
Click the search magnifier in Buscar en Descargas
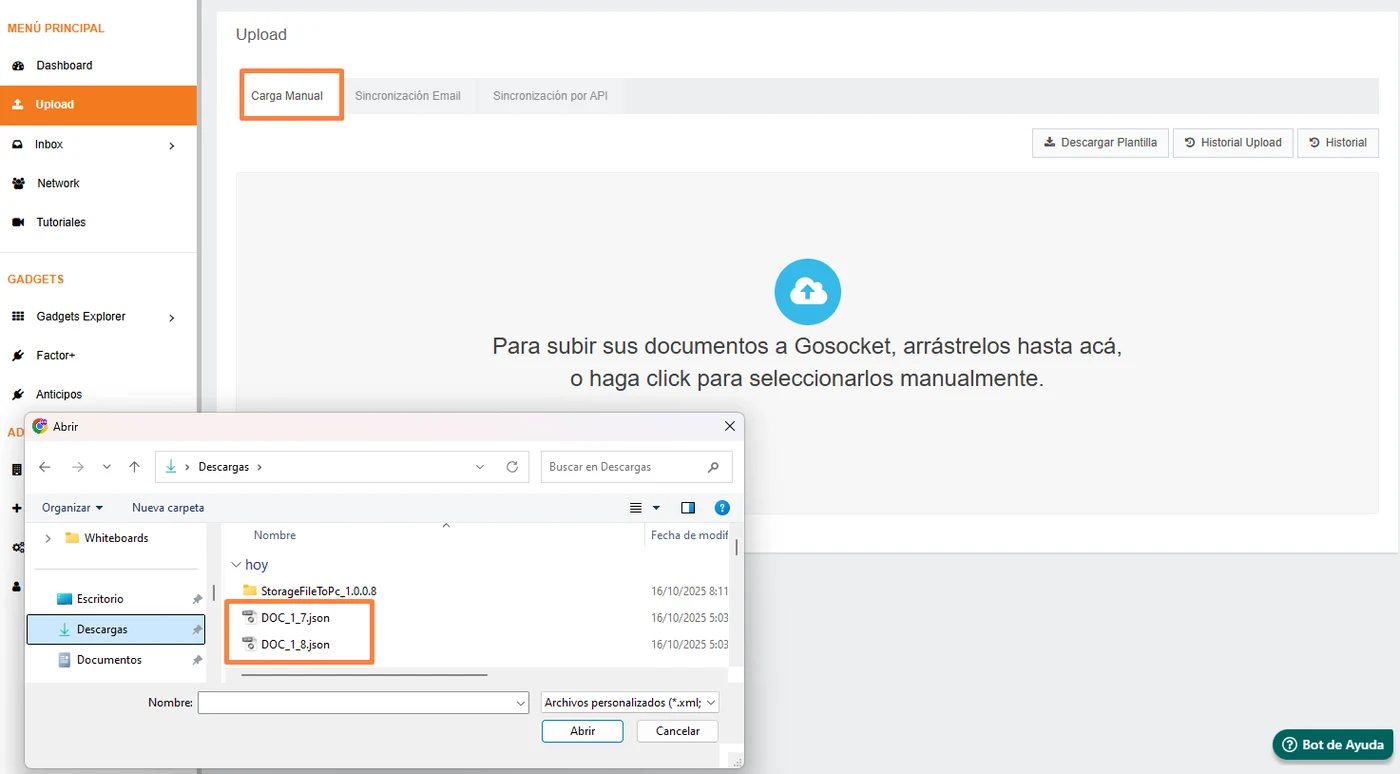(713, 467)
